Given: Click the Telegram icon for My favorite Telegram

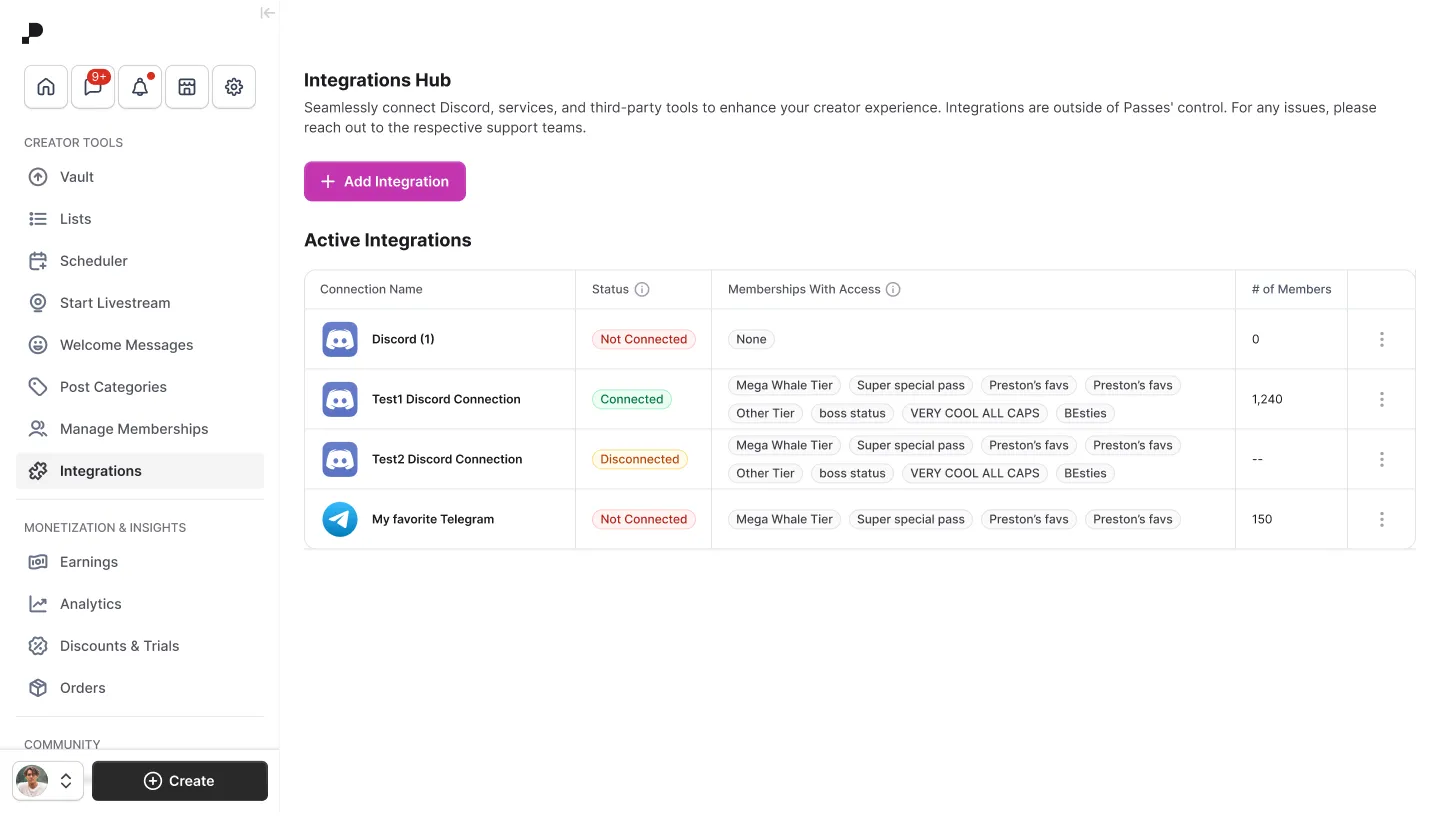Looking at the screenshot, I should pos(339,519).
